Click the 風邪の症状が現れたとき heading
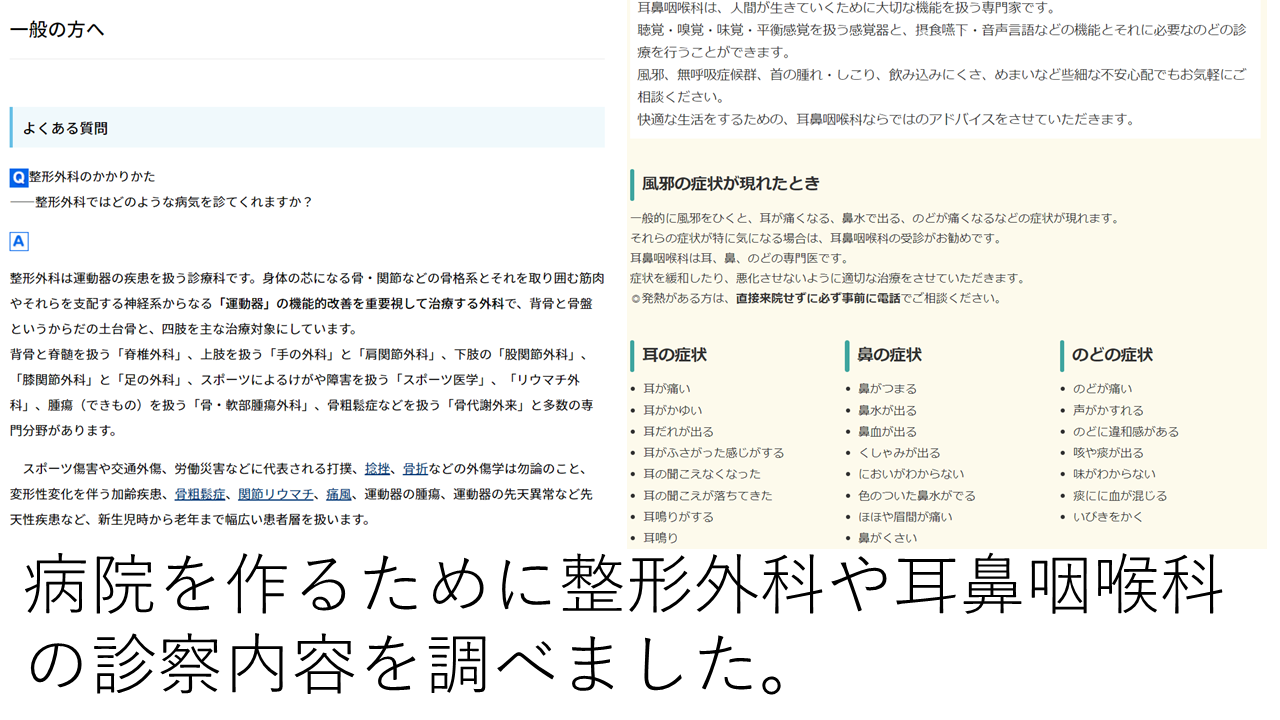Screen dimensions: 1280x720 731,184
